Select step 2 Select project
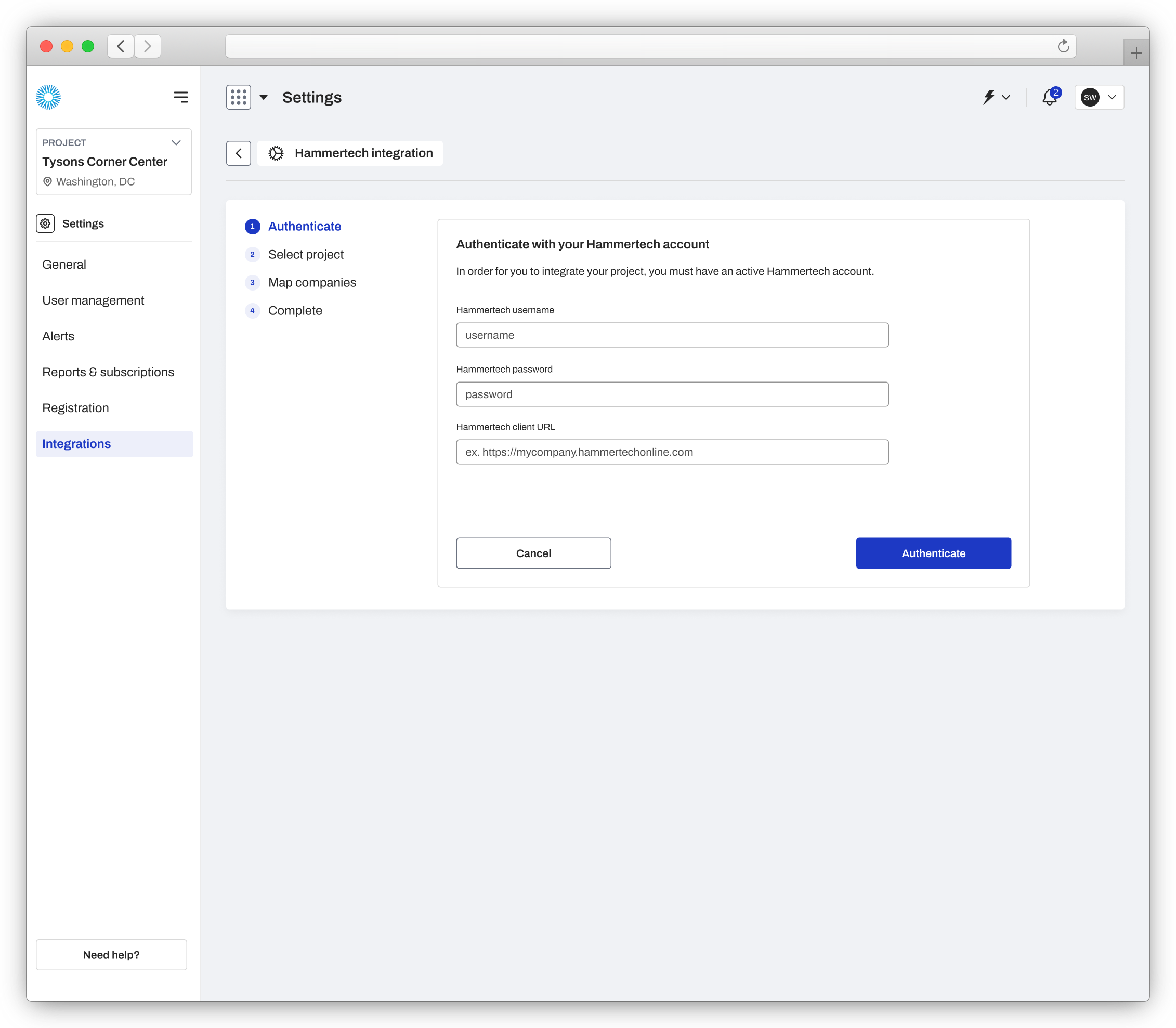Screen dimensions: 1176x1028 pos(294,255)
